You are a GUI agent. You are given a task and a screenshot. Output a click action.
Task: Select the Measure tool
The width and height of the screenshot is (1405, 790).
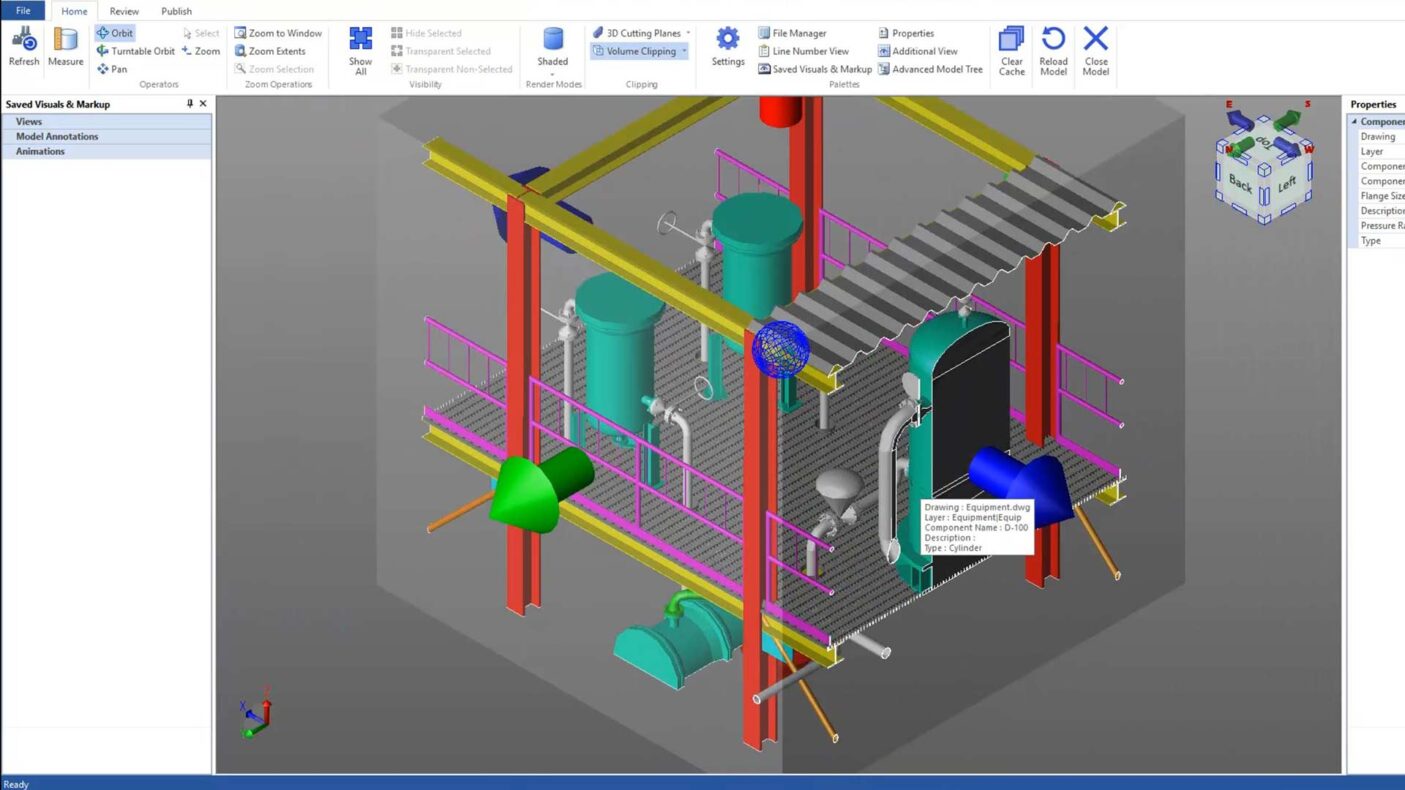pyautogui.click(x=66, y=46)
